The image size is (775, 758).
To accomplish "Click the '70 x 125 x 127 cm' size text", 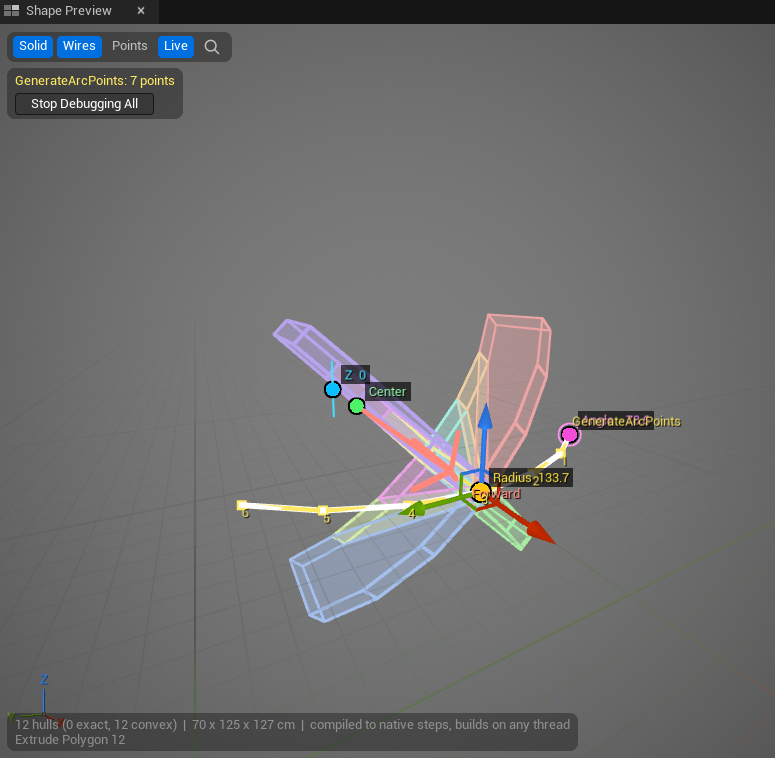I will (243, 725).
